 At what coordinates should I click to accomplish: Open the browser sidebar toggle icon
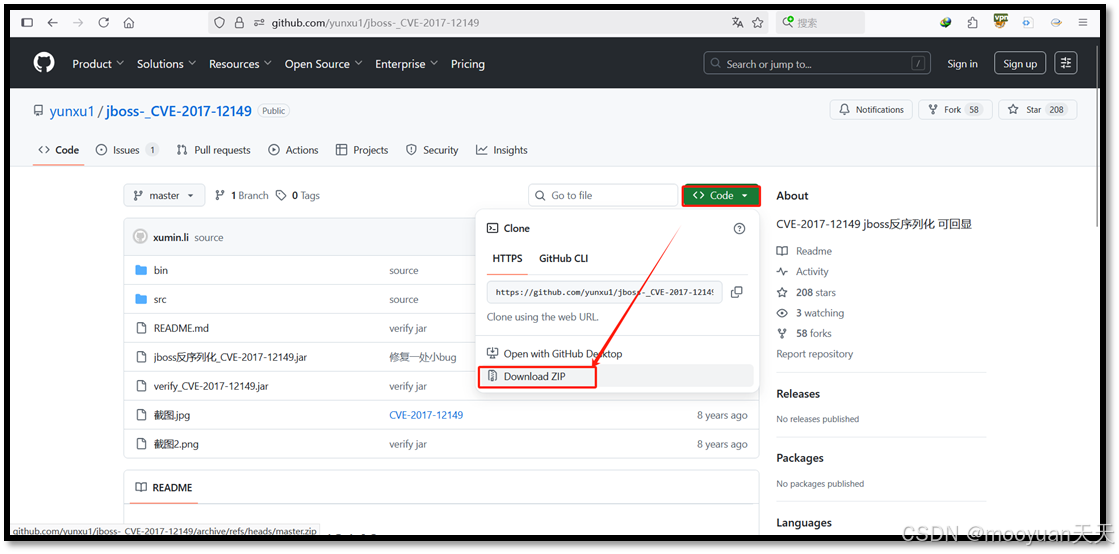[27, 23]
